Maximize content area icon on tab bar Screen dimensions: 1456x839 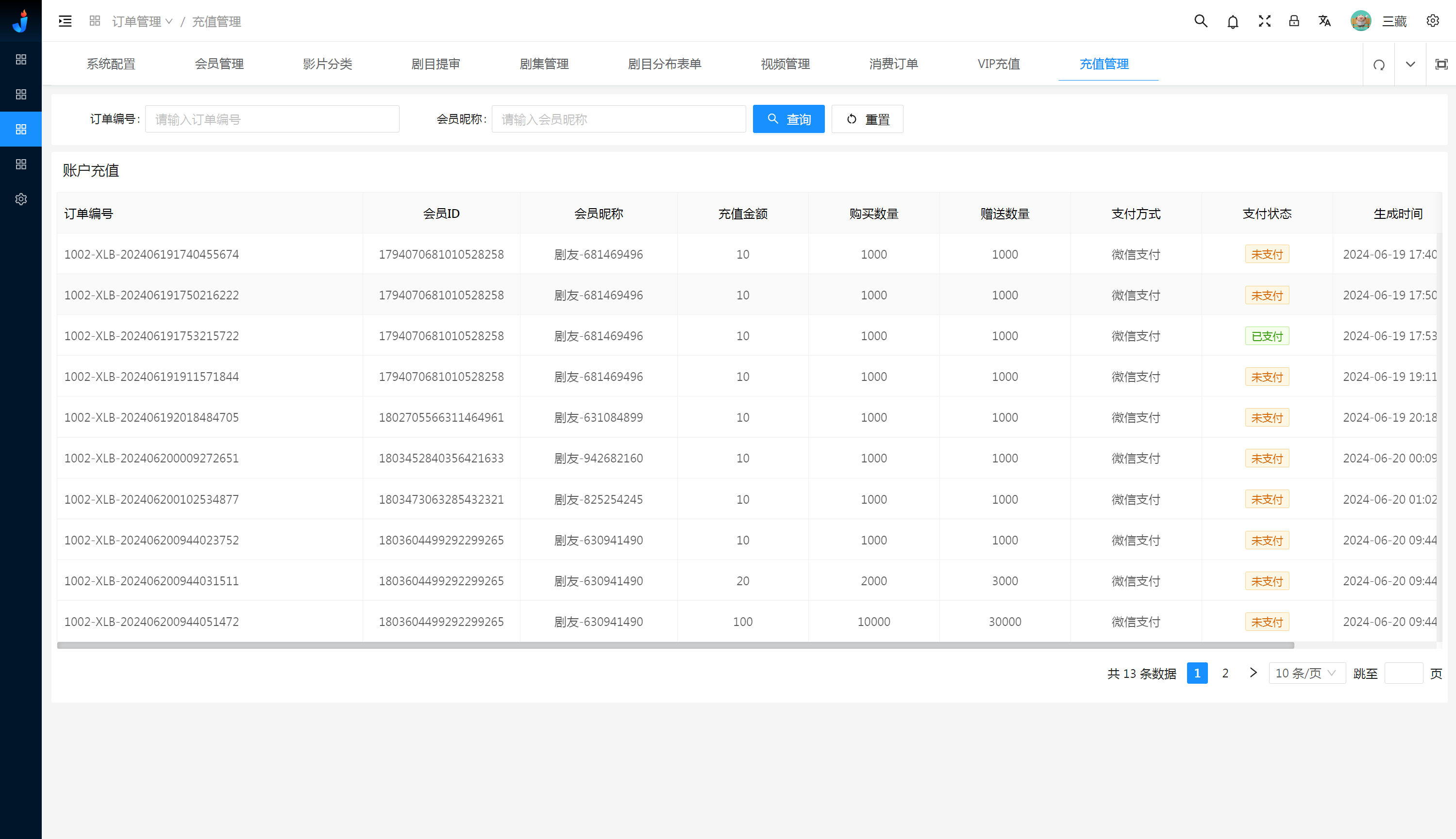tap(1441, 65)
